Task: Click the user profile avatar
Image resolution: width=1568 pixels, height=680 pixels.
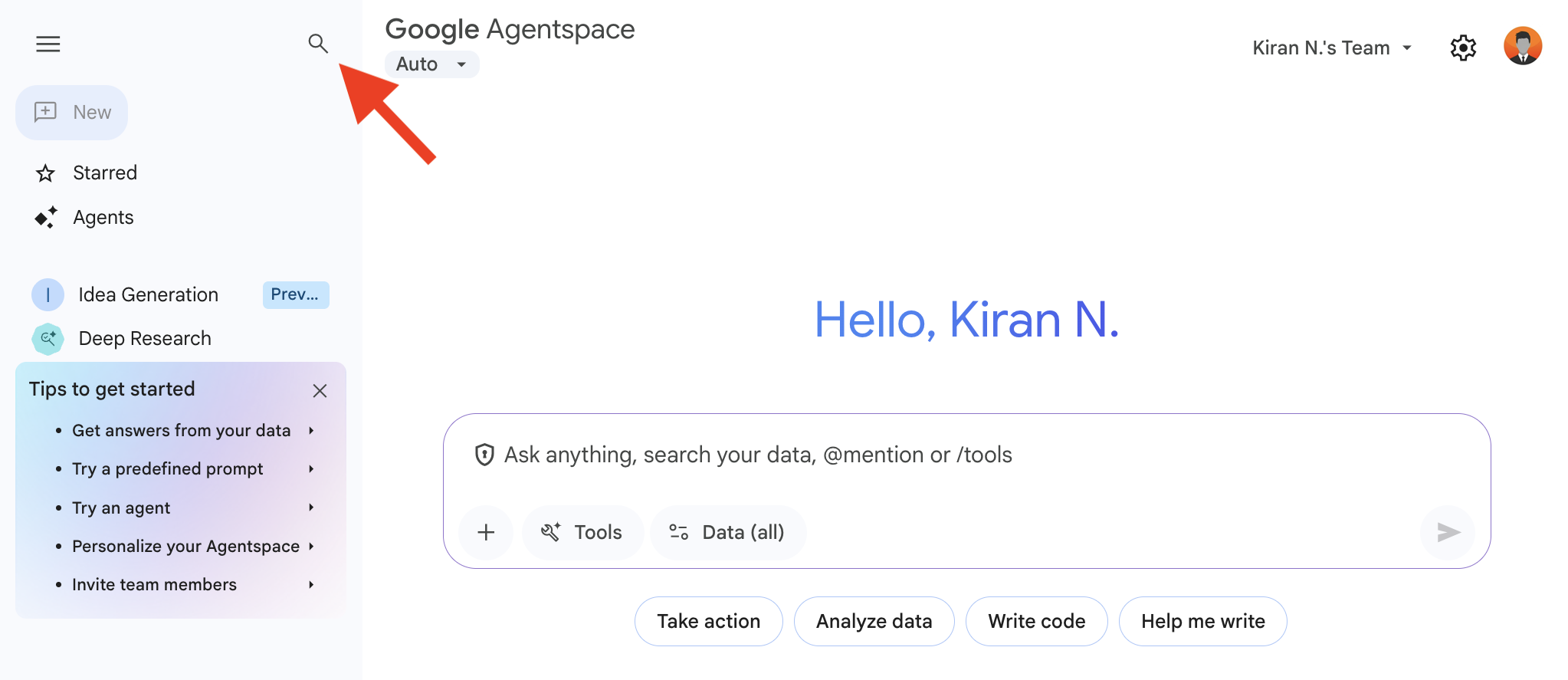Action: 1522,47
